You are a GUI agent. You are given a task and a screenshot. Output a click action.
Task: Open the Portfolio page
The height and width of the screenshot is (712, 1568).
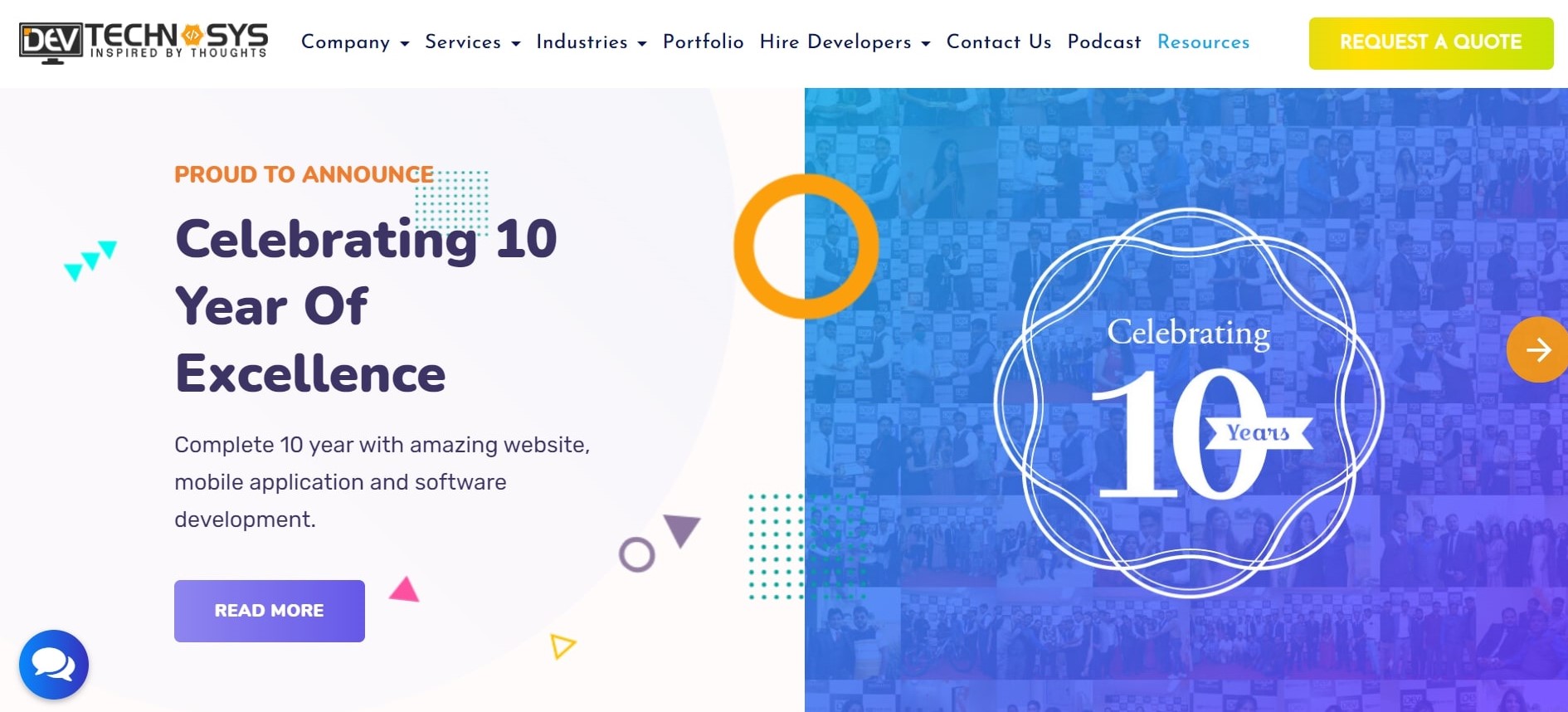click(703, 42)
